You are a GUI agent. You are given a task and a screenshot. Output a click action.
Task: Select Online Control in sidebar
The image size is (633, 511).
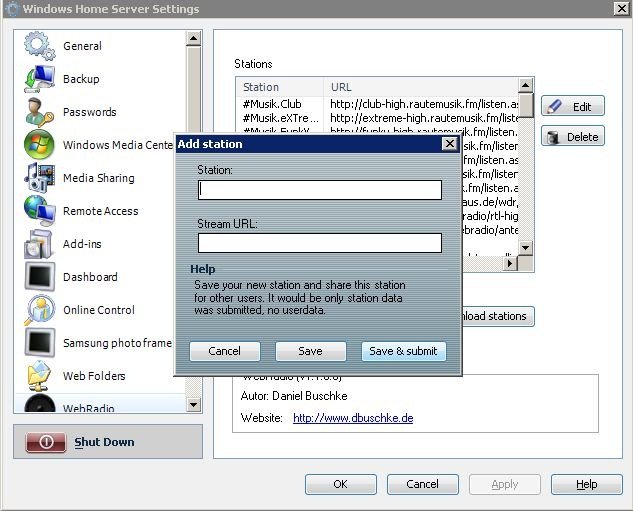tap(99, 310)
